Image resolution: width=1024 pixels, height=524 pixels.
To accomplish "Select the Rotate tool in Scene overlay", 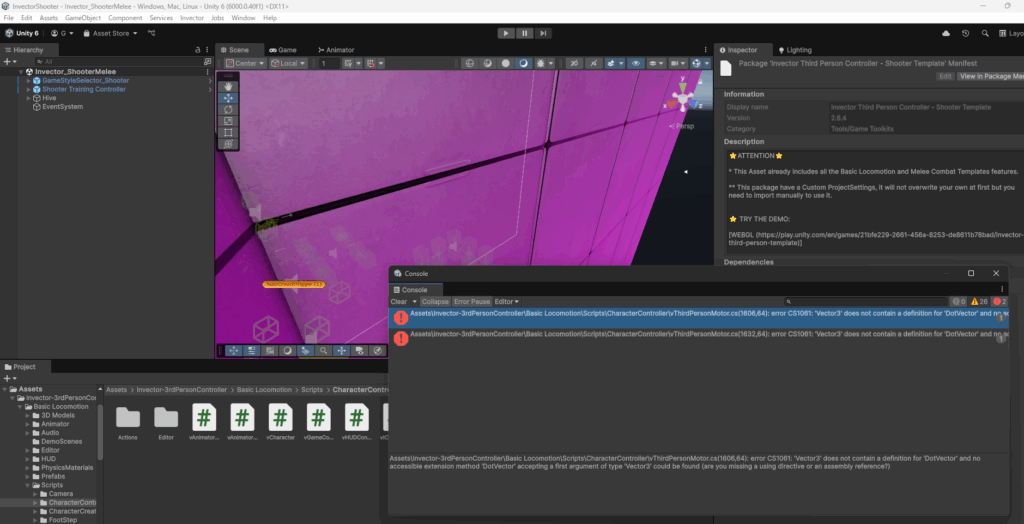I will pyautogui.click(x=228, y=110).
